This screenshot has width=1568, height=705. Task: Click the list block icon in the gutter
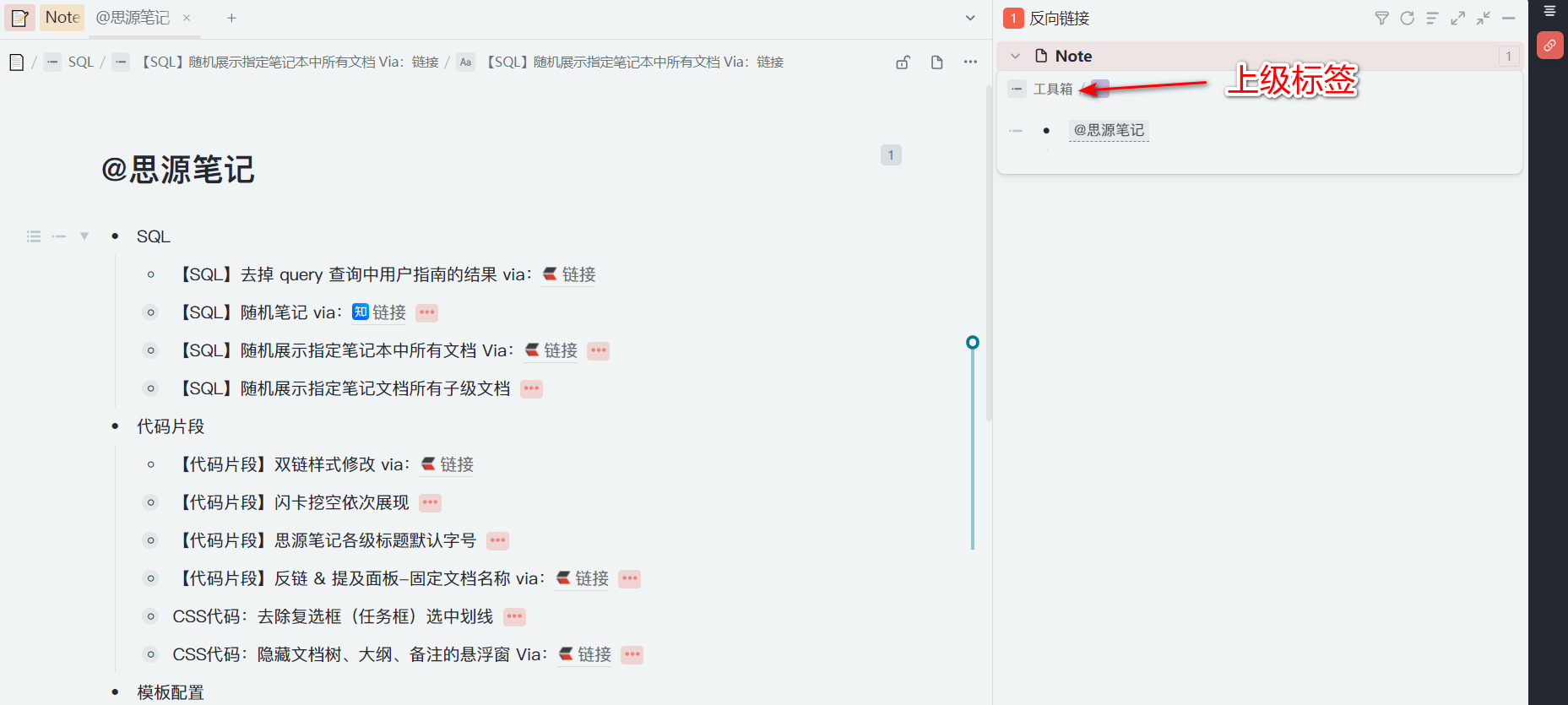(34, 236)
